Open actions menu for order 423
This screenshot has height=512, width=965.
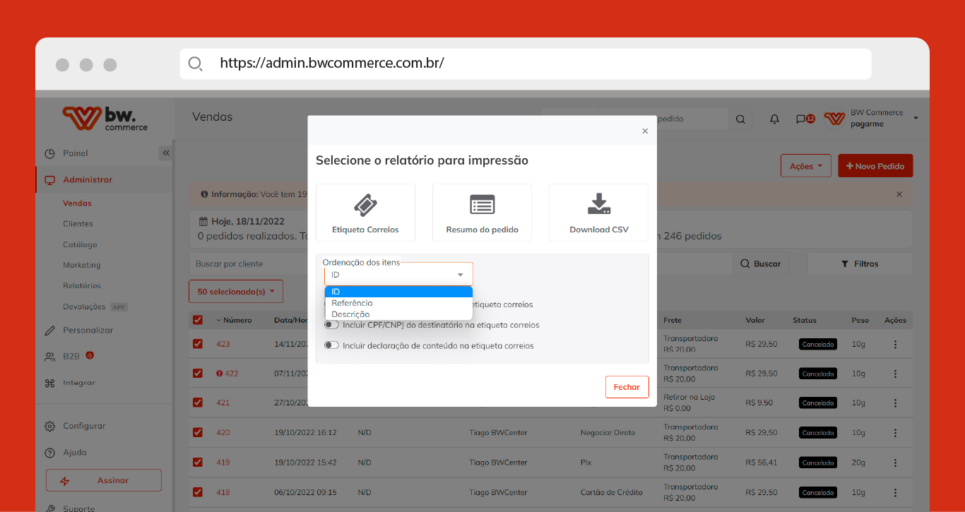point(895,345)
